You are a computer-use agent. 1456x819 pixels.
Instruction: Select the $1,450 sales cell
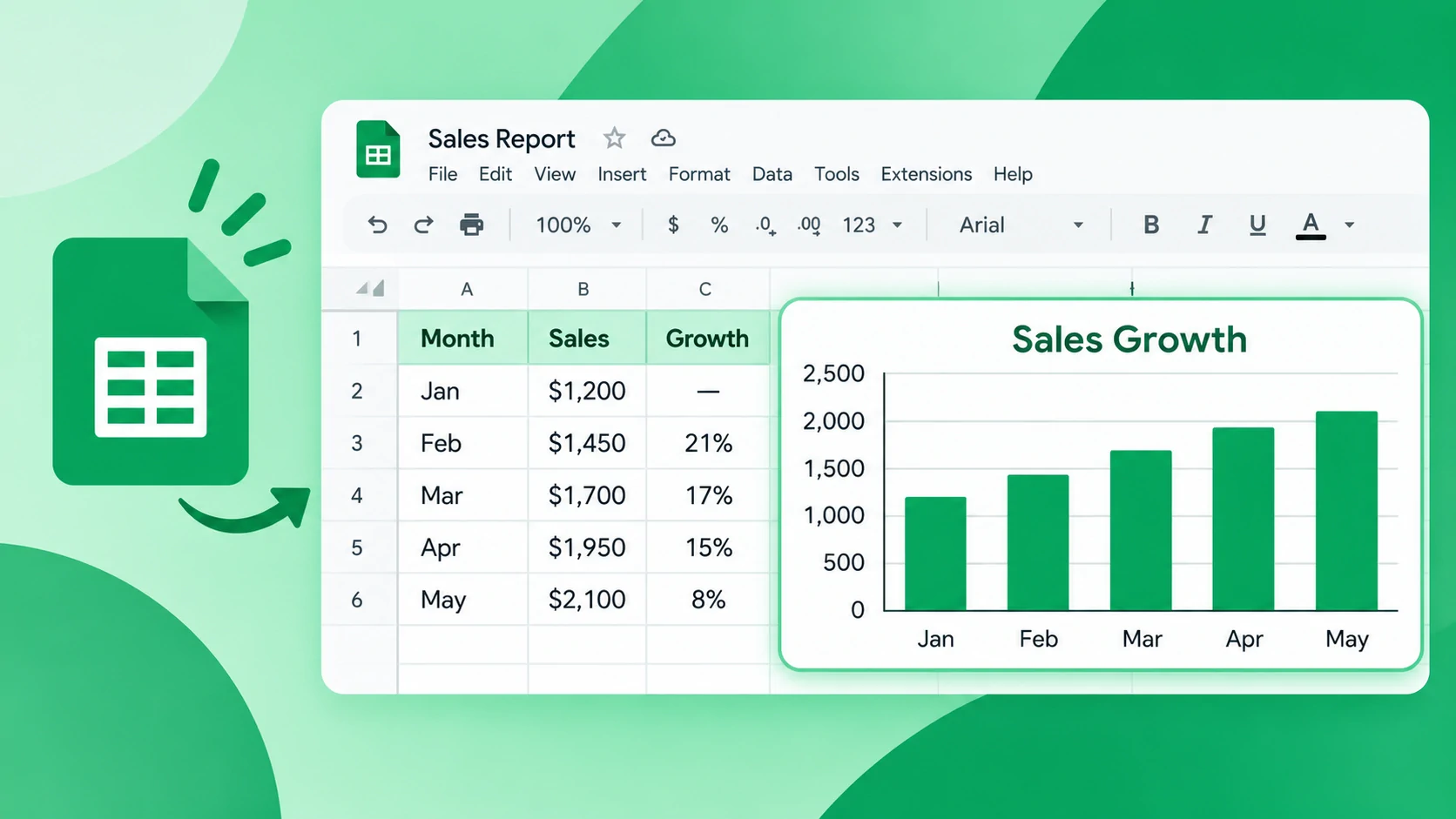click(x=587, y=443)
